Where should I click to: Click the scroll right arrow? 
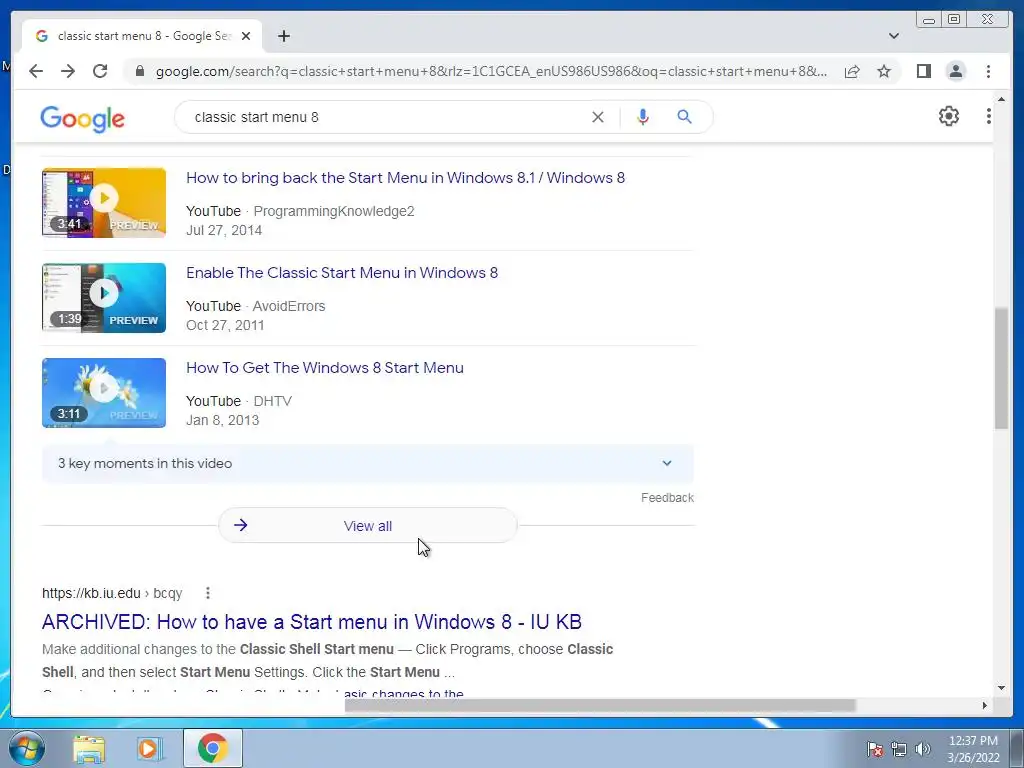coord(984,705)
